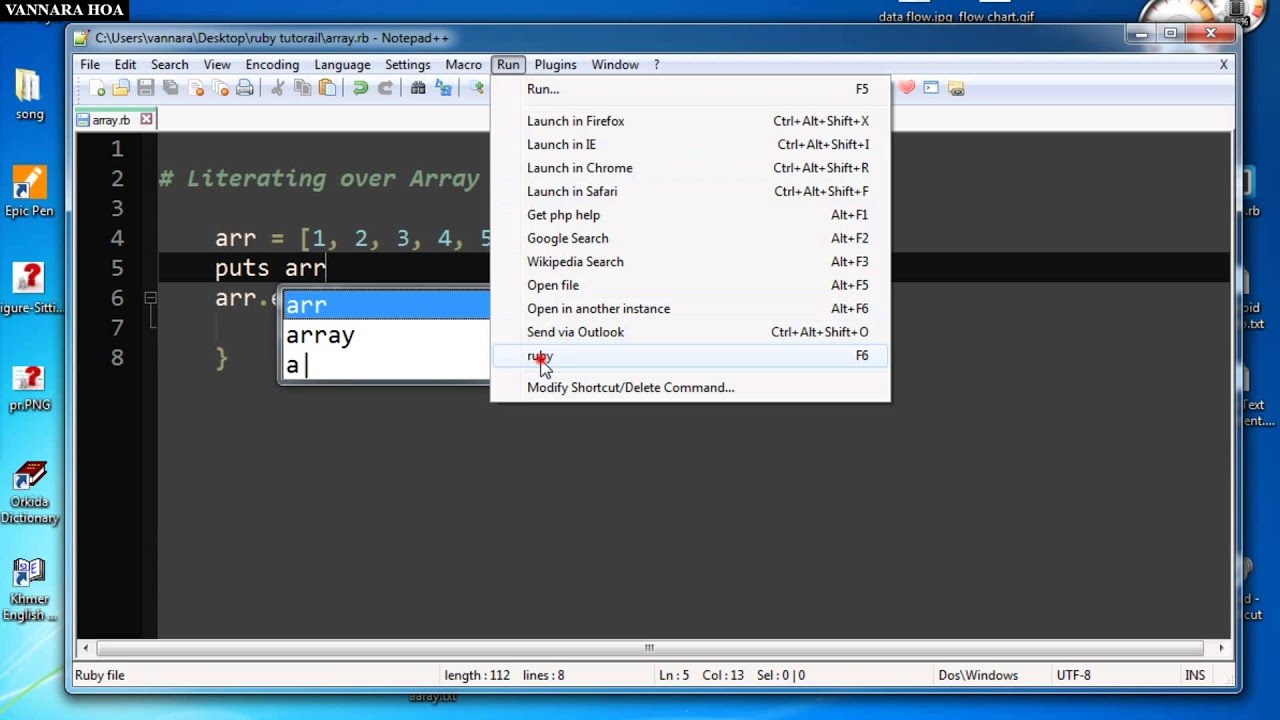
Task: Click the right arrow of the horizontal scrollbar
Action: coord(1221,648)
